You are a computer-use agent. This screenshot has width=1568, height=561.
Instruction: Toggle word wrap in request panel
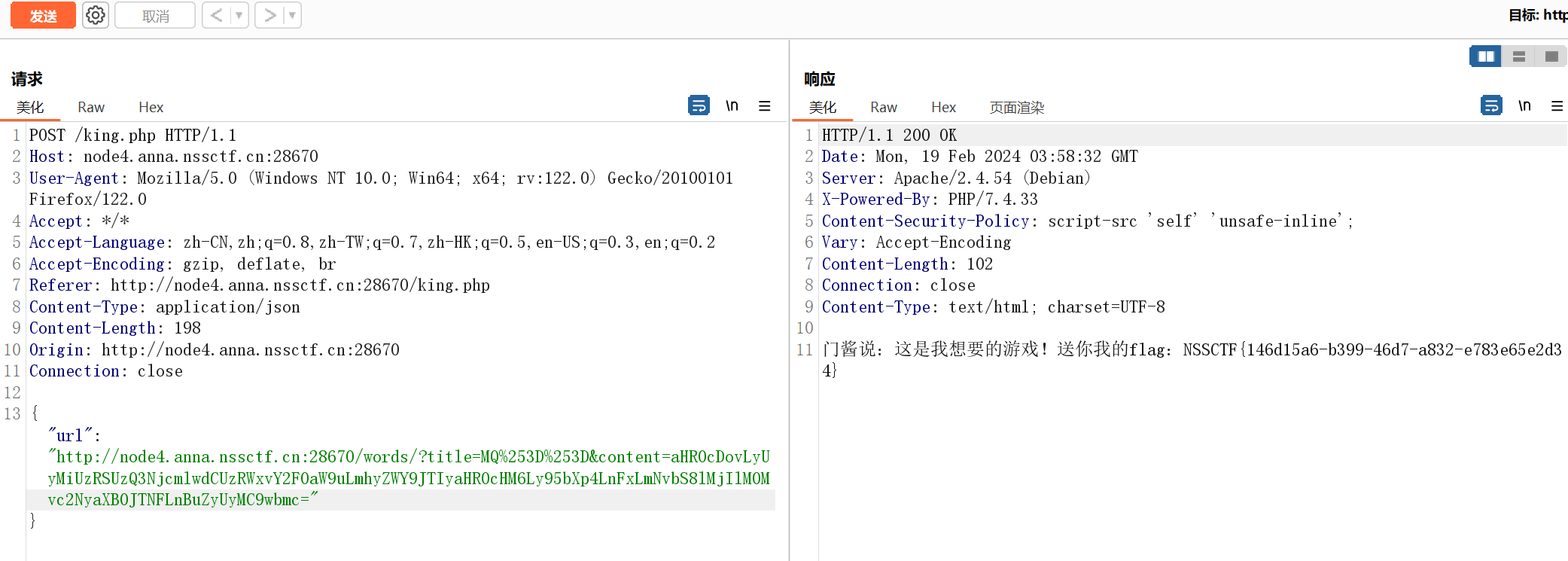coord(699,105)
